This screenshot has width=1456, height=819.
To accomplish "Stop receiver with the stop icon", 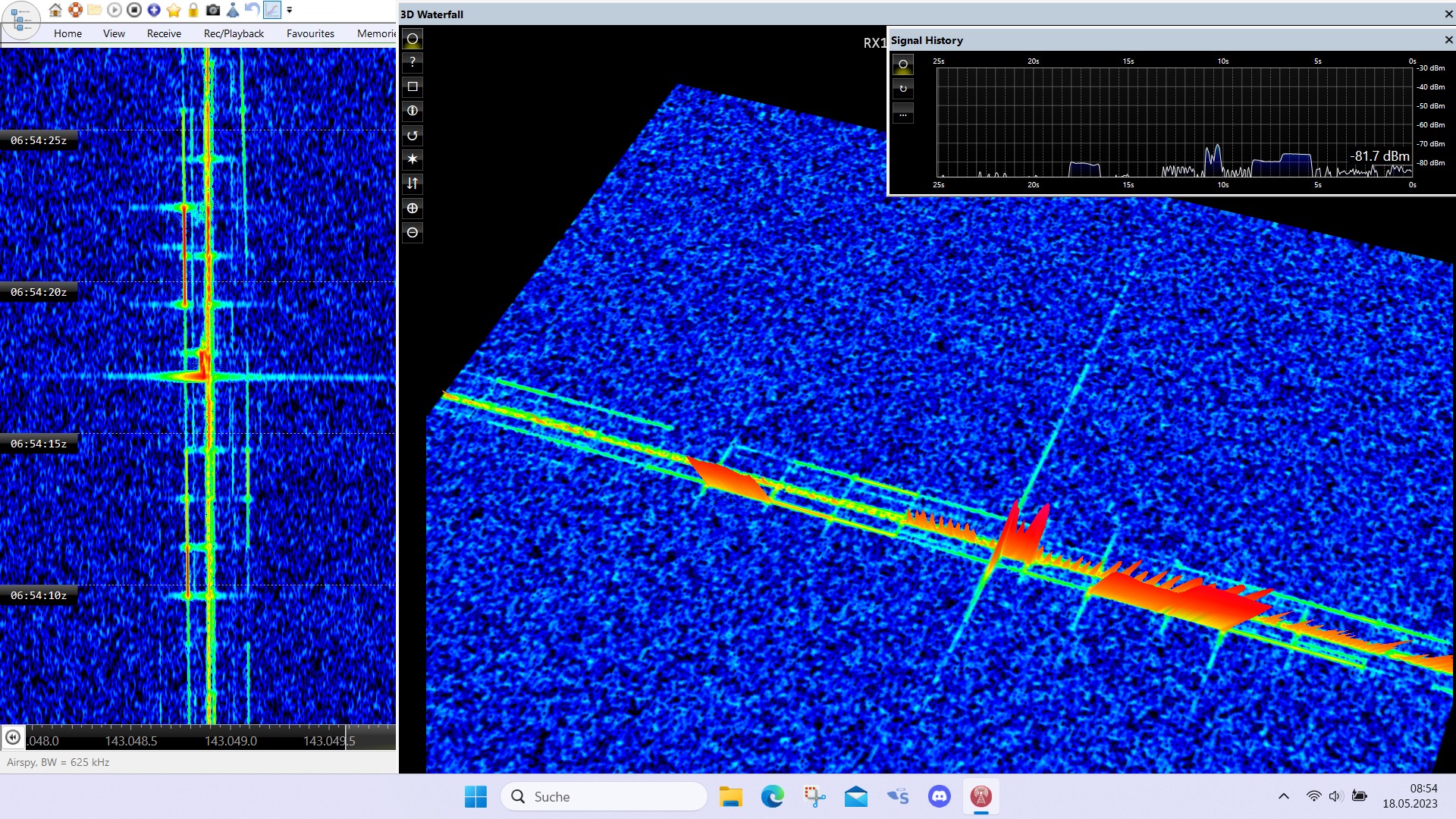I will point(134,10).
